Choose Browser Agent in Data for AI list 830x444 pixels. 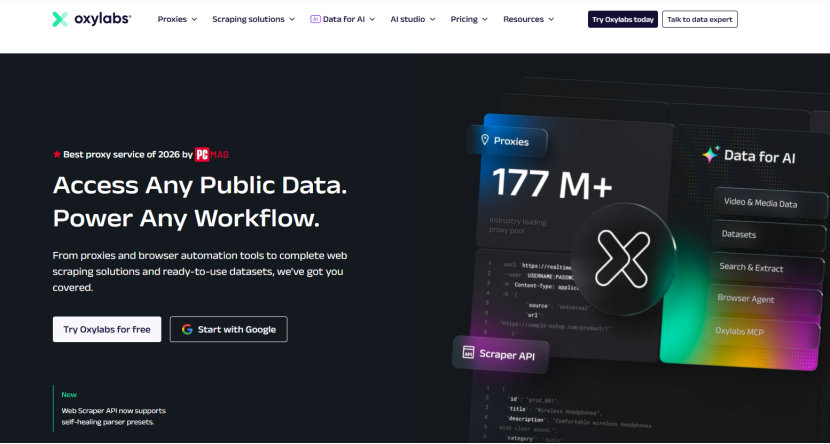(746, 299)
